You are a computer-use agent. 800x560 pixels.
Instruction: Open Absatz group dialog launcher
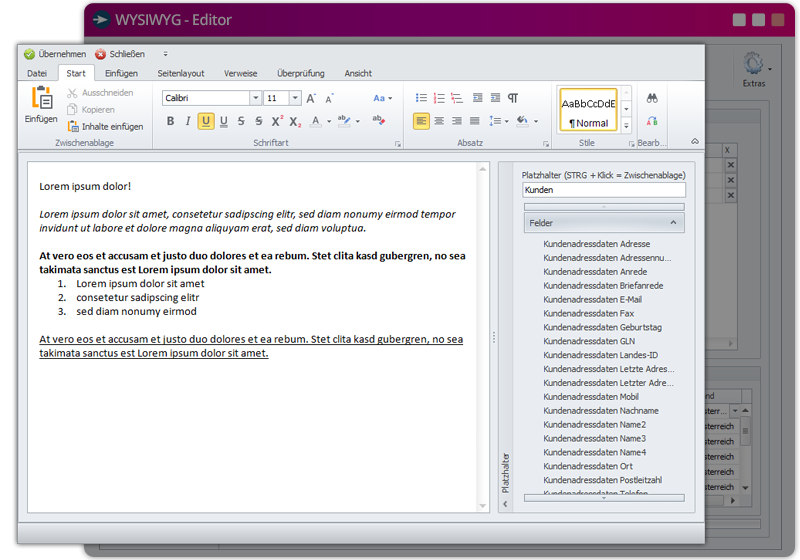546,144
